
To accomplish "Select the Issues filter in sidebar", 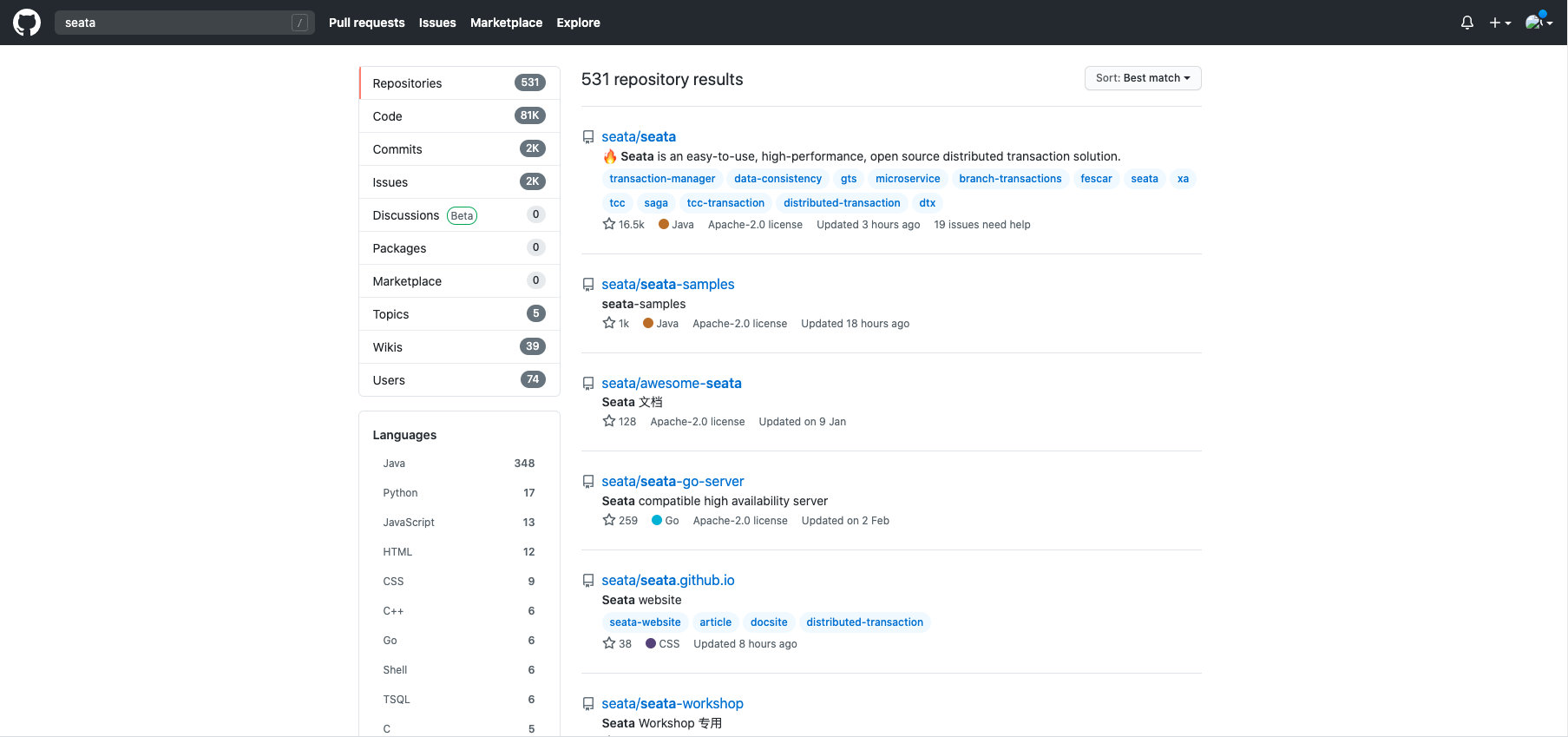I will 459,182.
